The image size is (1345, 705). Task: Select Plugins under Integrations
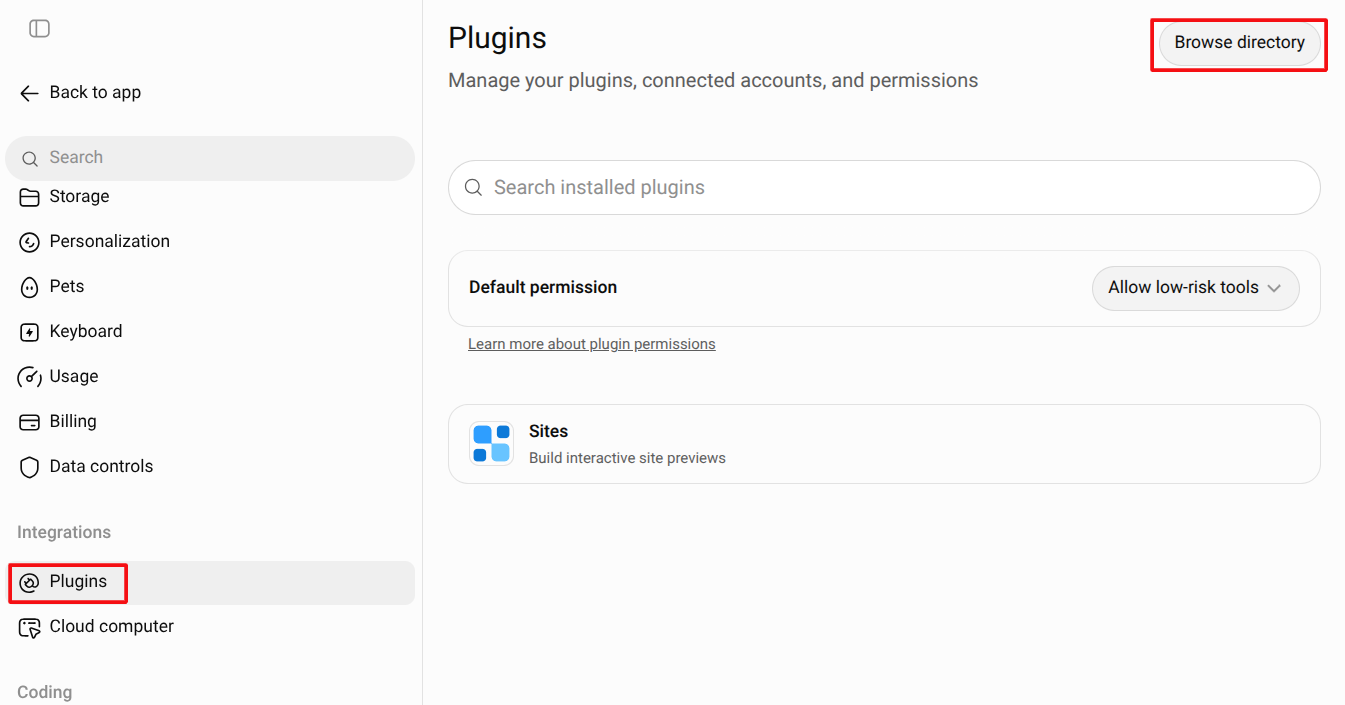click(210, 583)
